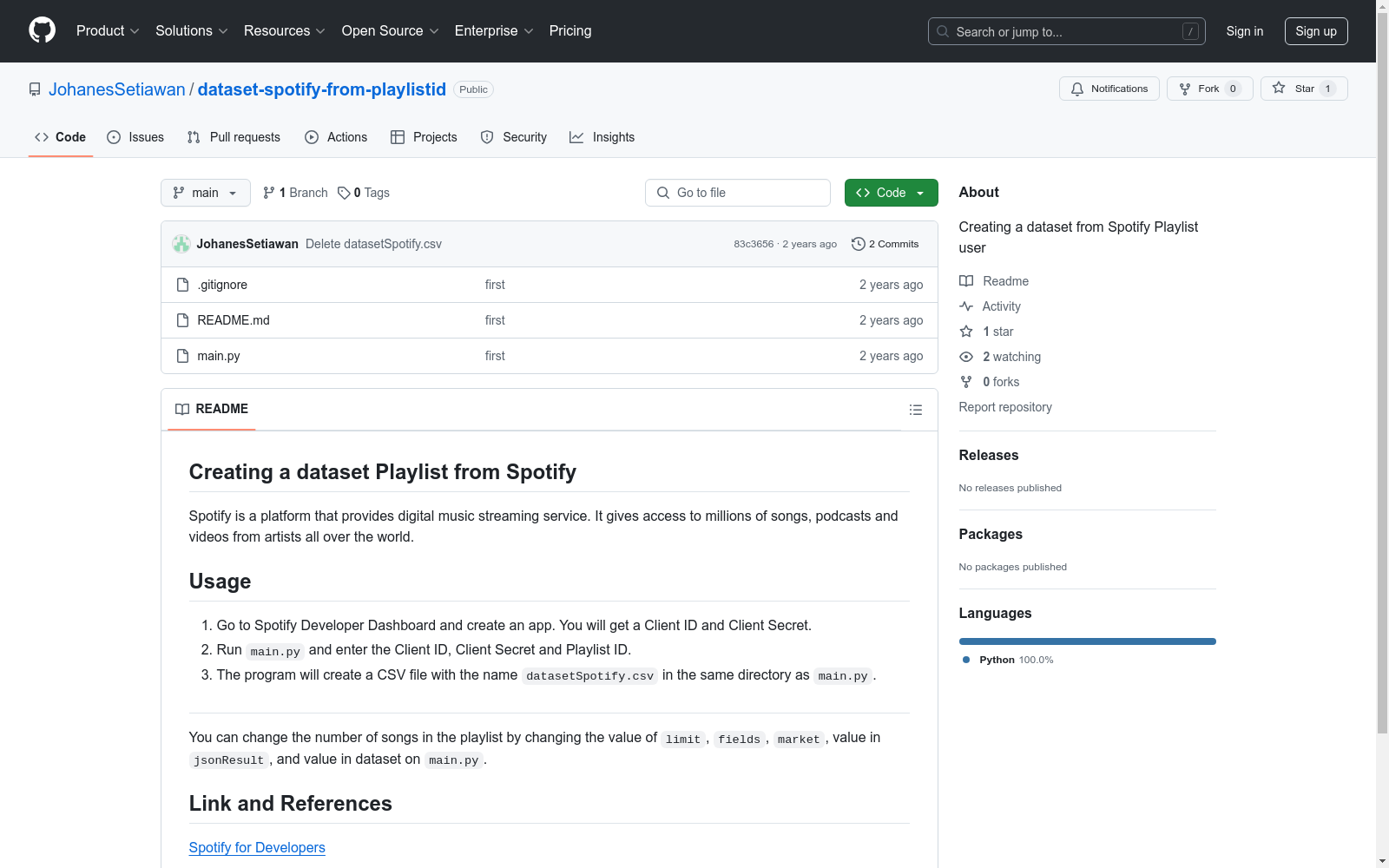Click Sign in

click(x=1245, y=31)
